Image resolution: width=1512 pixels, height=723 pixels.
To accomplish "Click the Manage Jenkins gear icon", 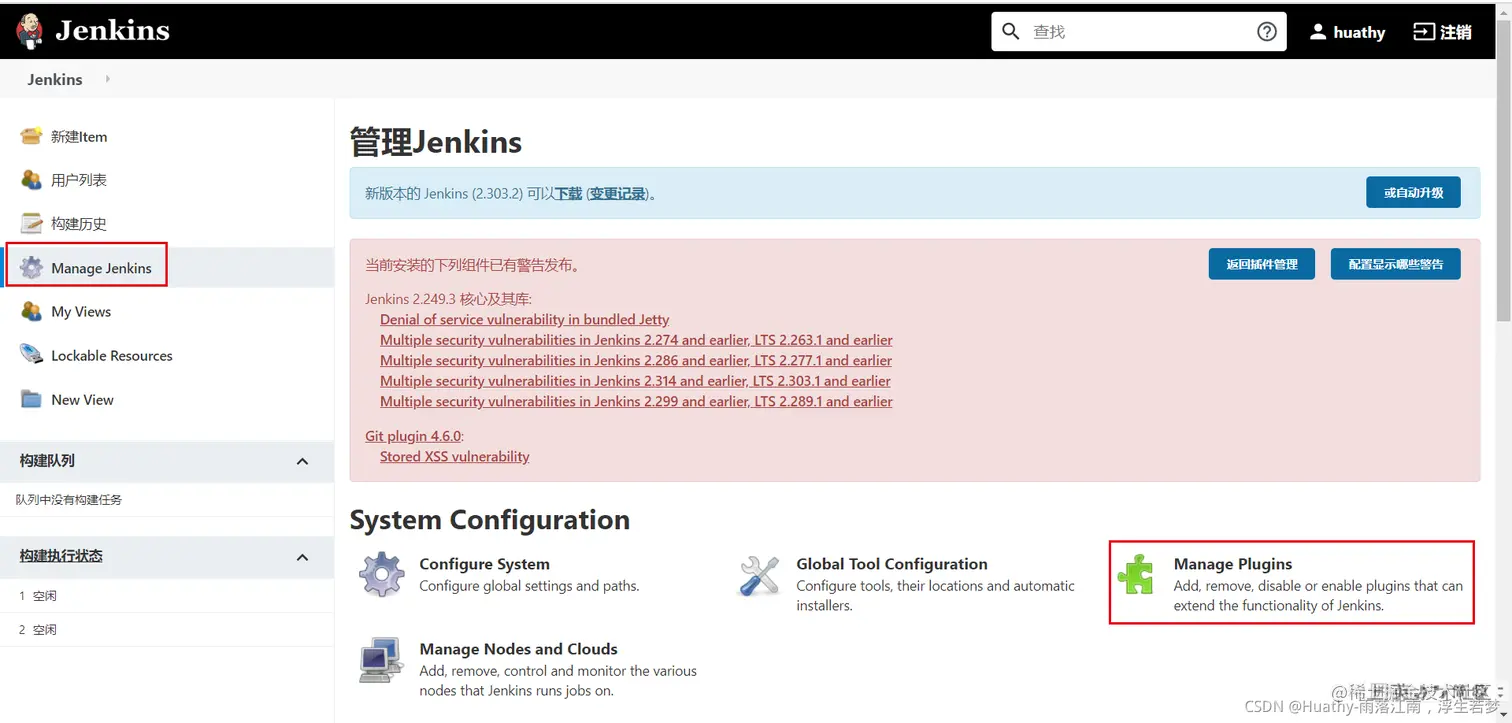I will (x=32, y=268).
